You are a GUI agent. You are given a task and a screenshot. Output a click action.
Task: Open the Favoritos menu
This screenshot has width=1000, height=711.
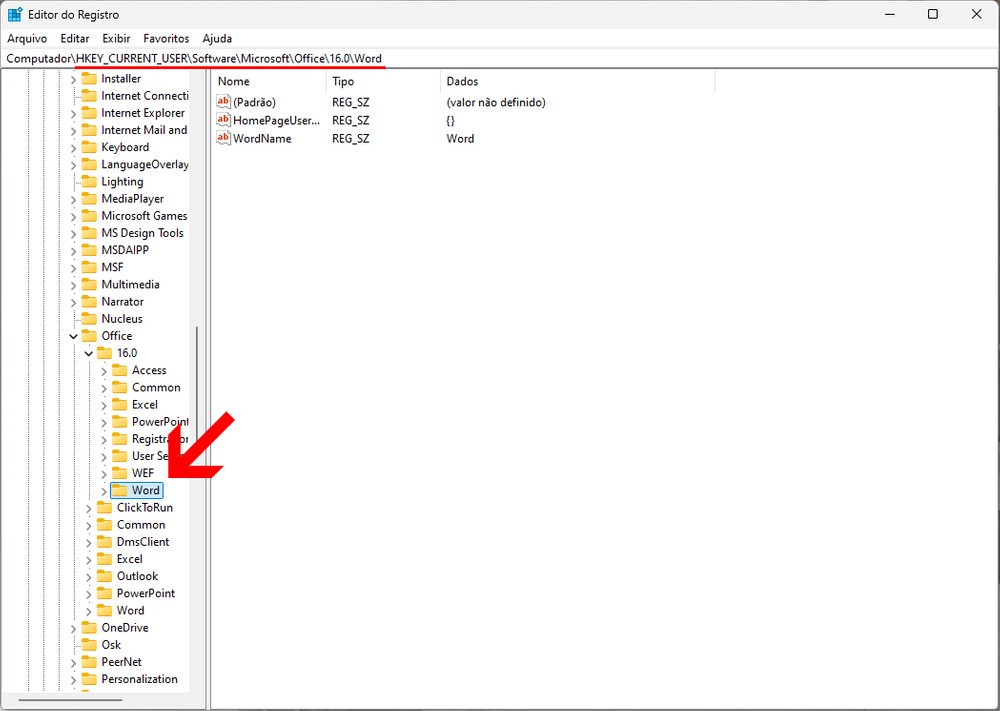pos(166,38)
